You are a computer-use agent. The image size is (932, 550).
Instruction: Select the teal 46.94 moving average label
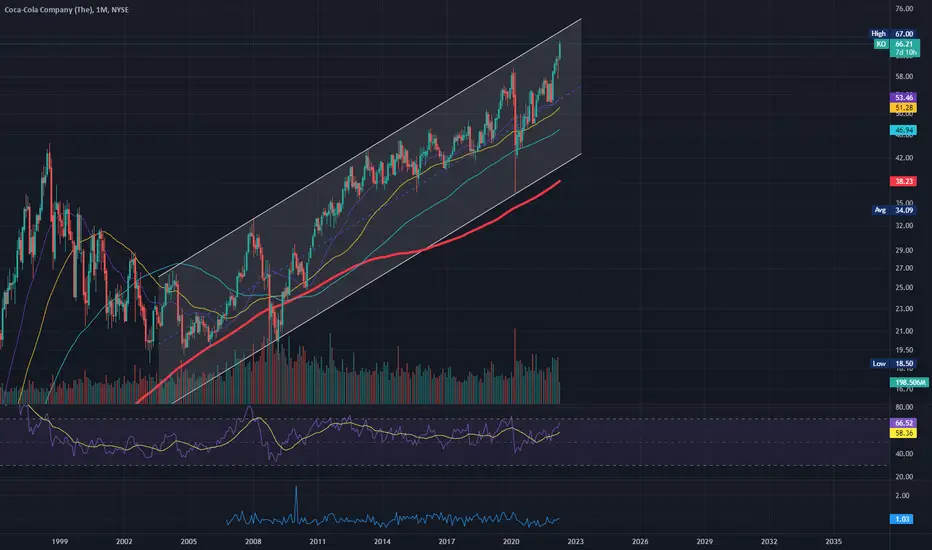[903, 130]
